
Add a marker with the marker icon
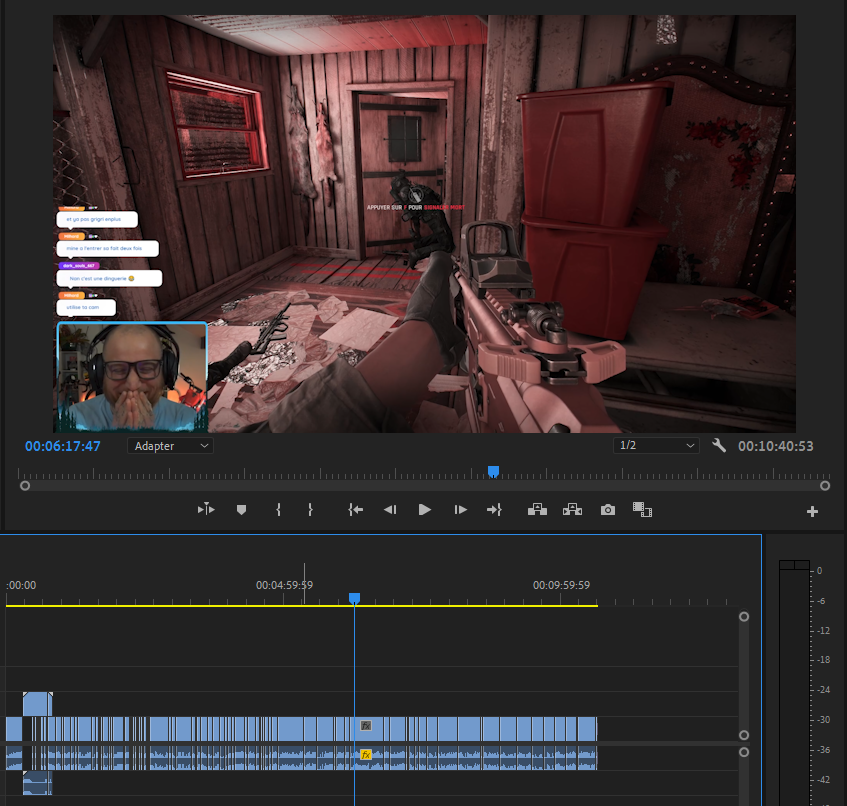click(241, 509)
